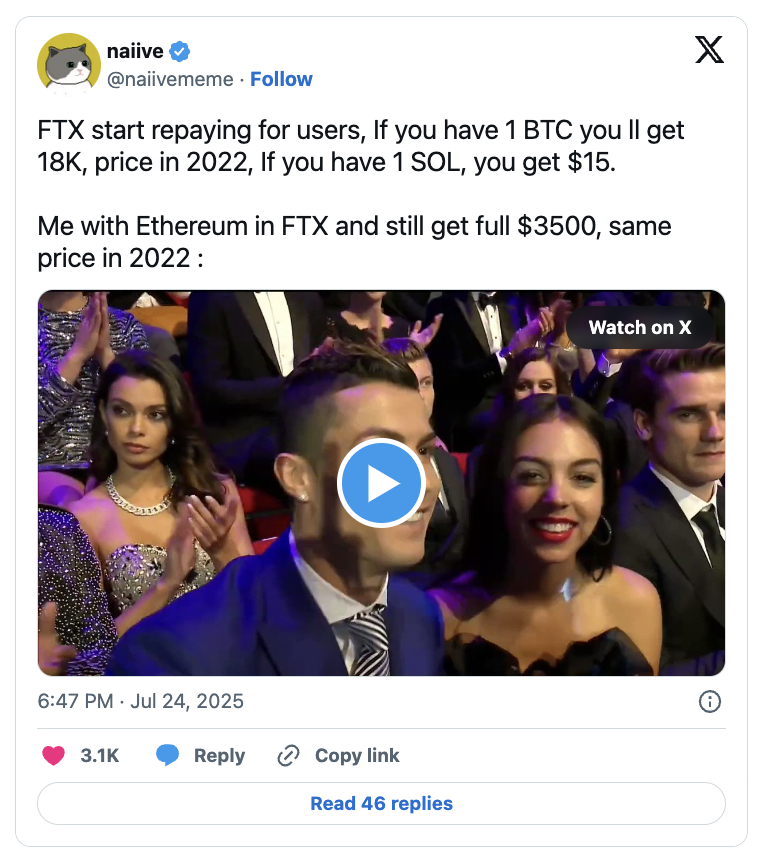Open Read 46 replies
The width and height of the screenshot is (766, 868).
(x=381, y=803)
